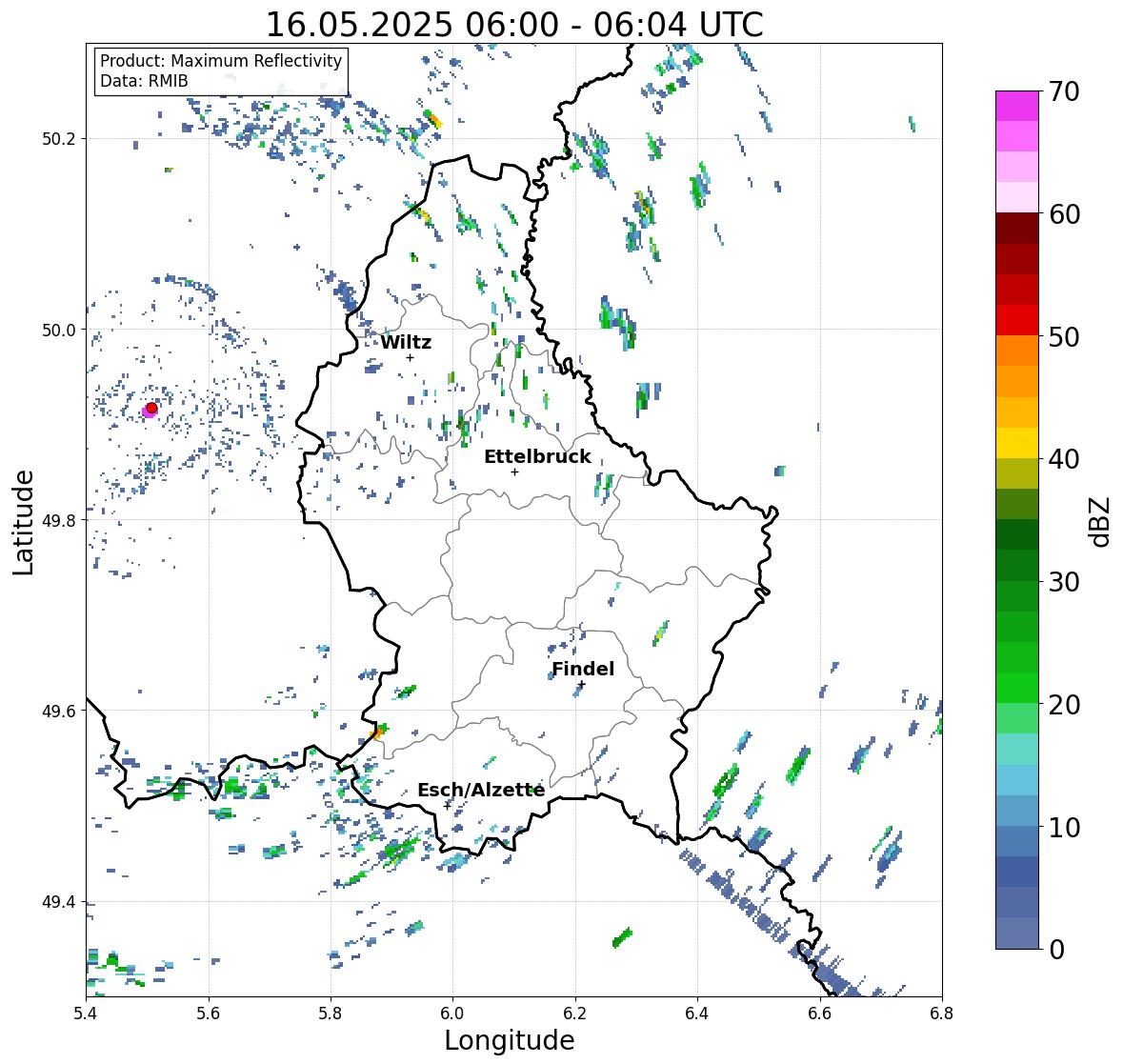Click the longitude 6.6 tick label
1123x1064 pixels.
820,1014
